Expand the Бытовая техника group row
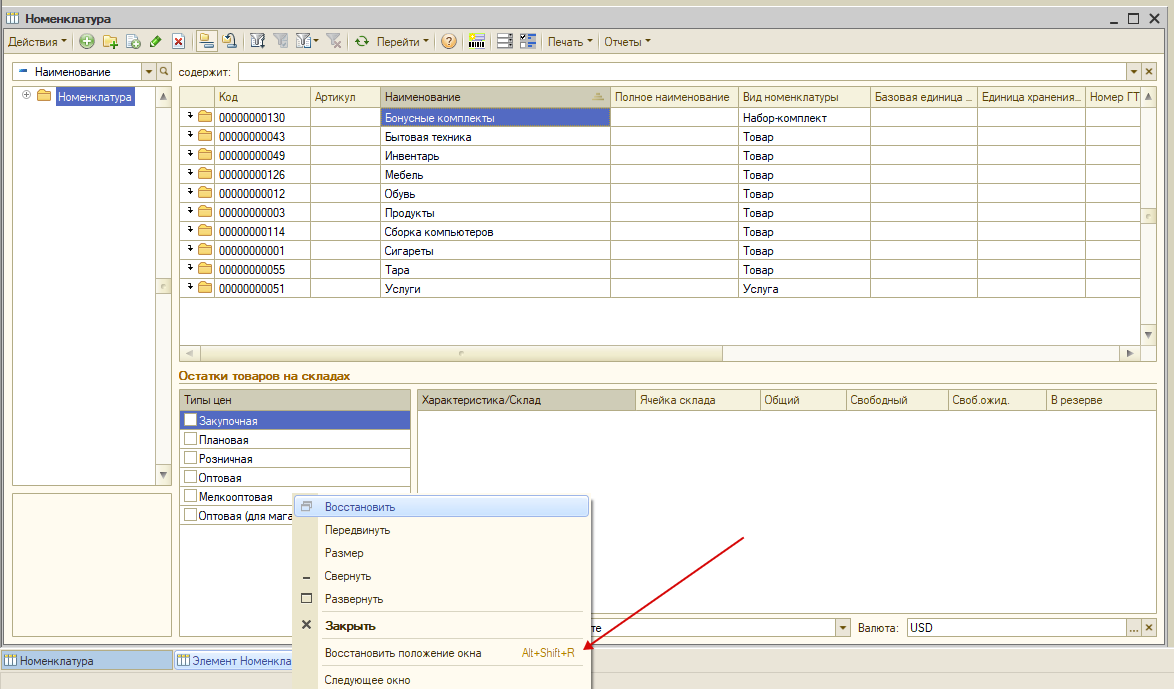Viewport: 1174px width, 689px height. point(190,136)
